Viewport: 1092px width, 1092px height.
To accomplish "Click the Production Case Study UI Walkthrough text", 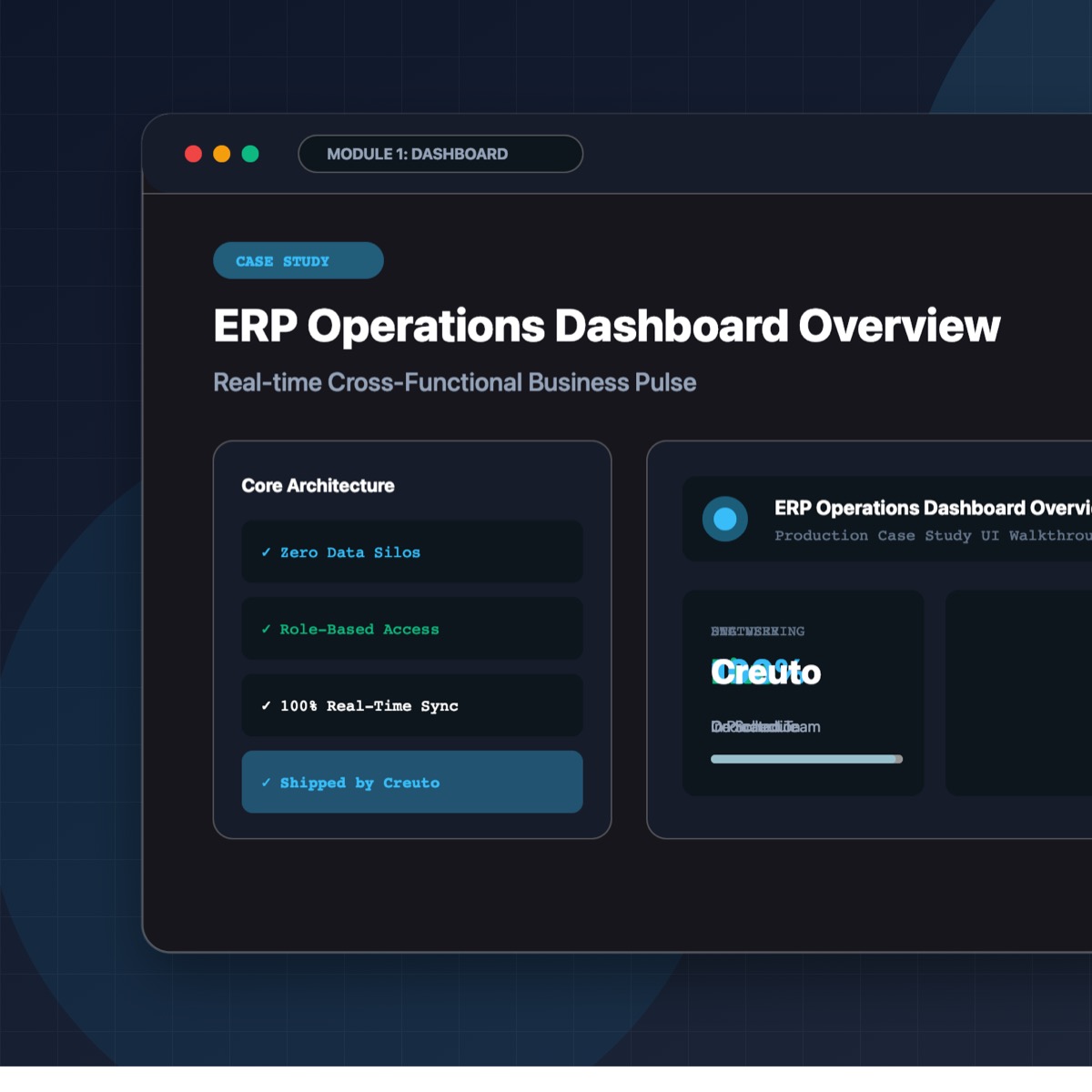I will (x=933, y=536).
